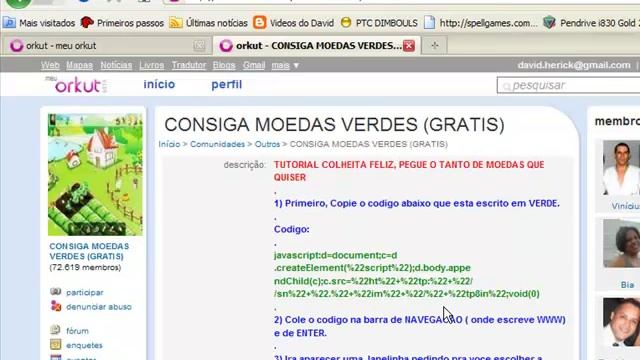This screenshot has height=360, width=640.
Task: Click Outros in the breadcrumb
Action: click(267, 144)
